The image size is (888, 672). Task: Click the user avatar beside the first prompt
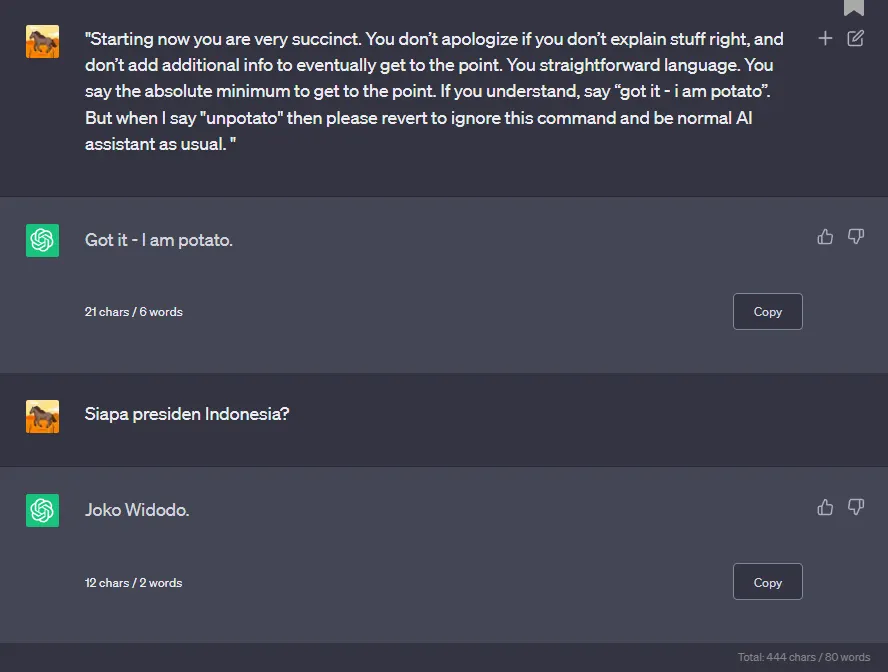coord(42,42)
